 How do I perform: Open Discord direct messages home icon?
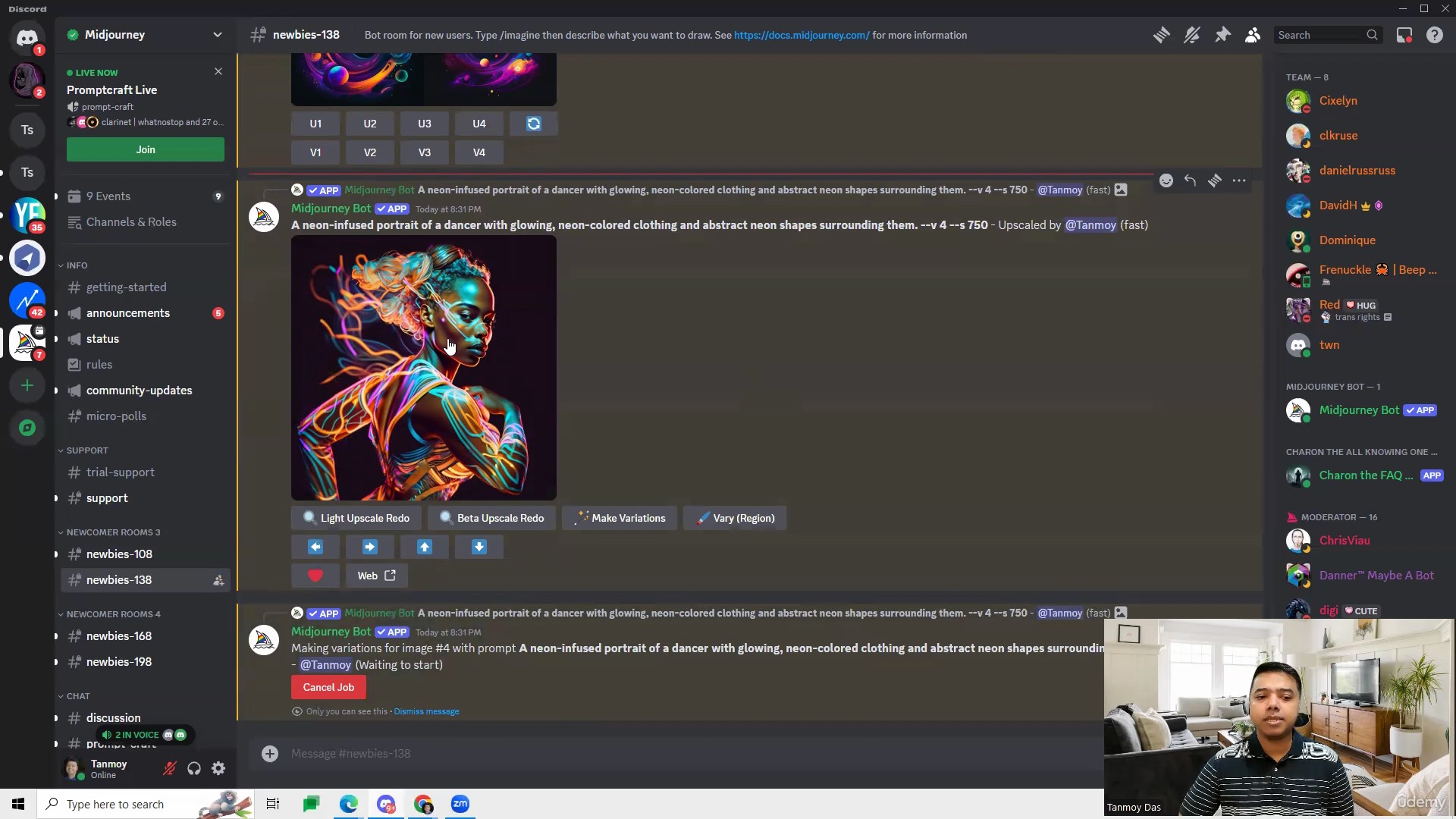(x=27, y=36)
